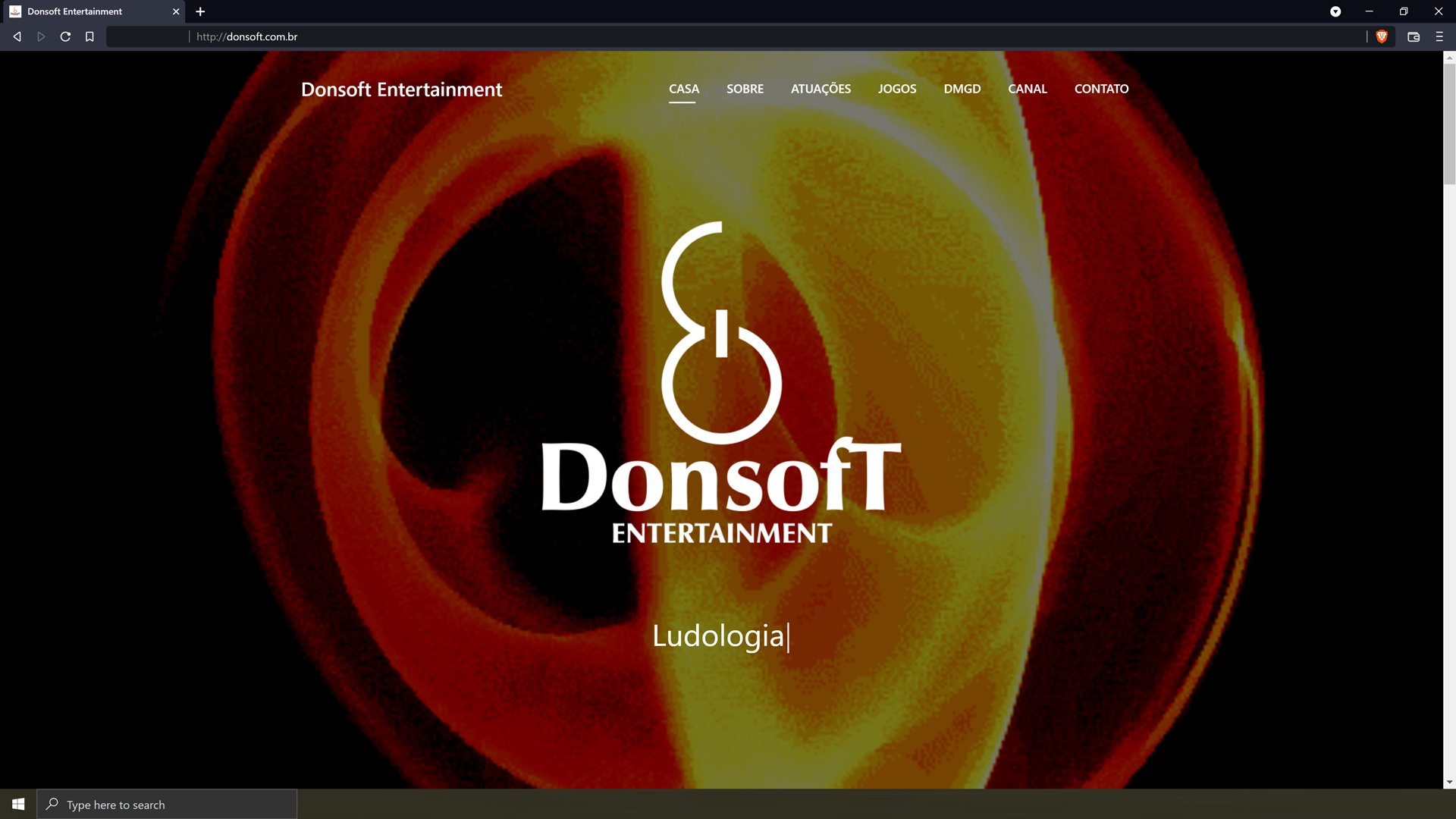Screen dimensions: 1456x819
Task: Click the Donsoft Entertainment site title link
Action: pos(401,89)
